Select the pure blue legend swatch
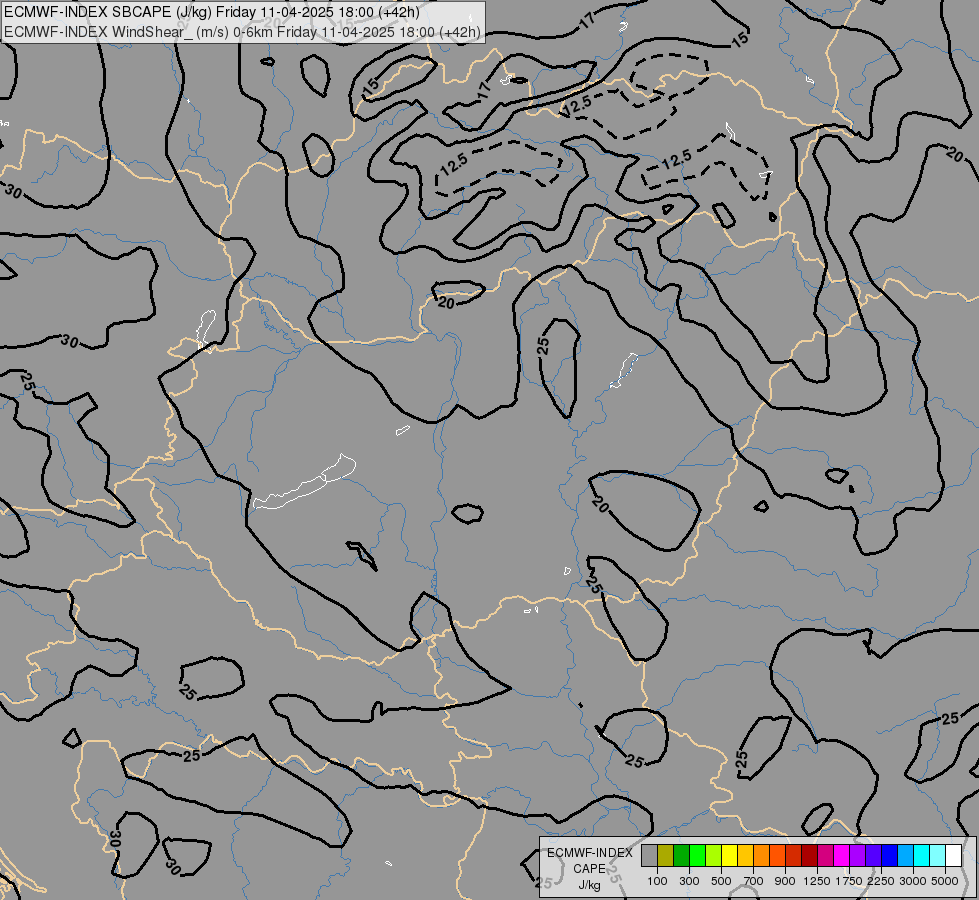 click(x=889, y=855)
